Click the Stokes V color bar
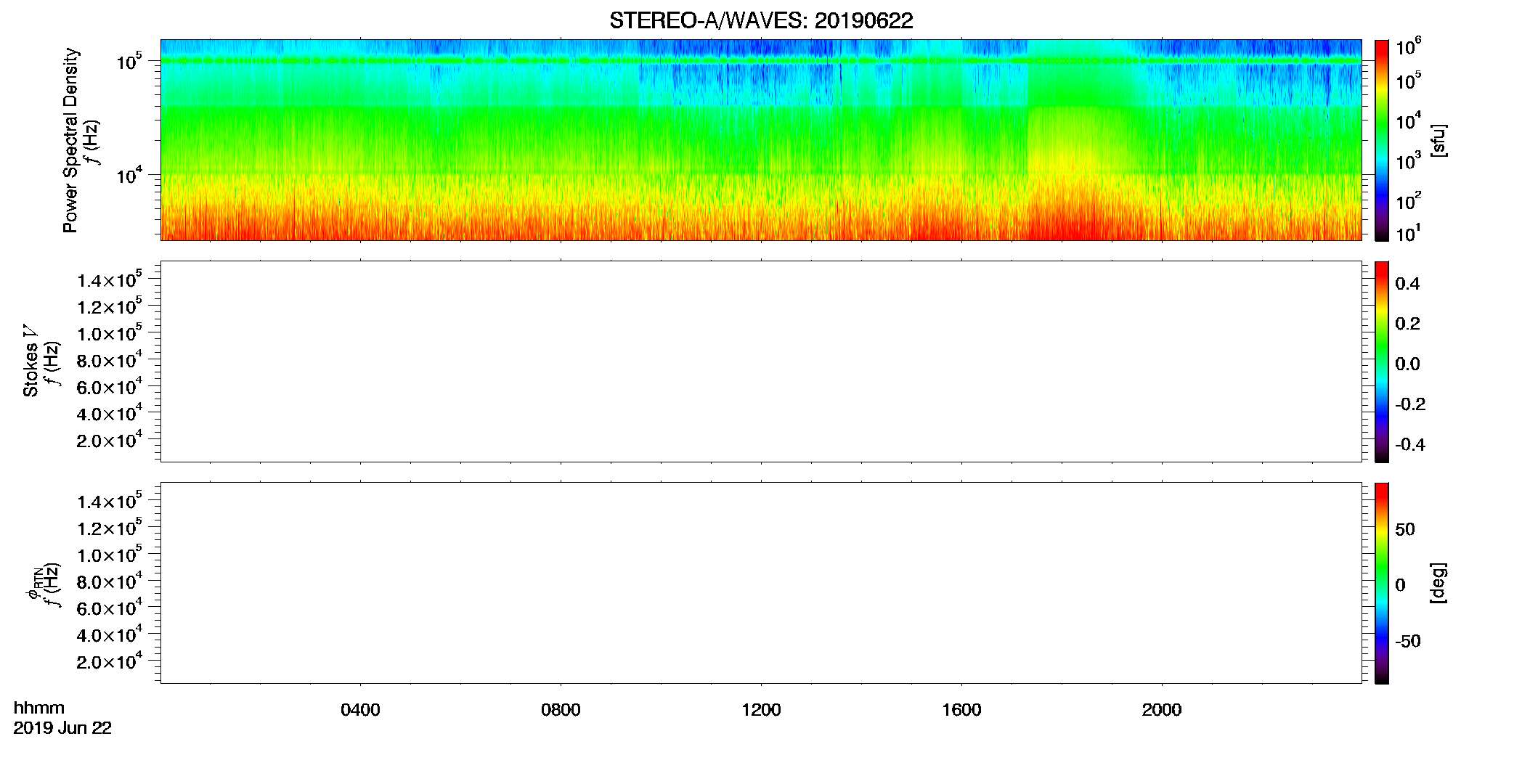 1381,362
